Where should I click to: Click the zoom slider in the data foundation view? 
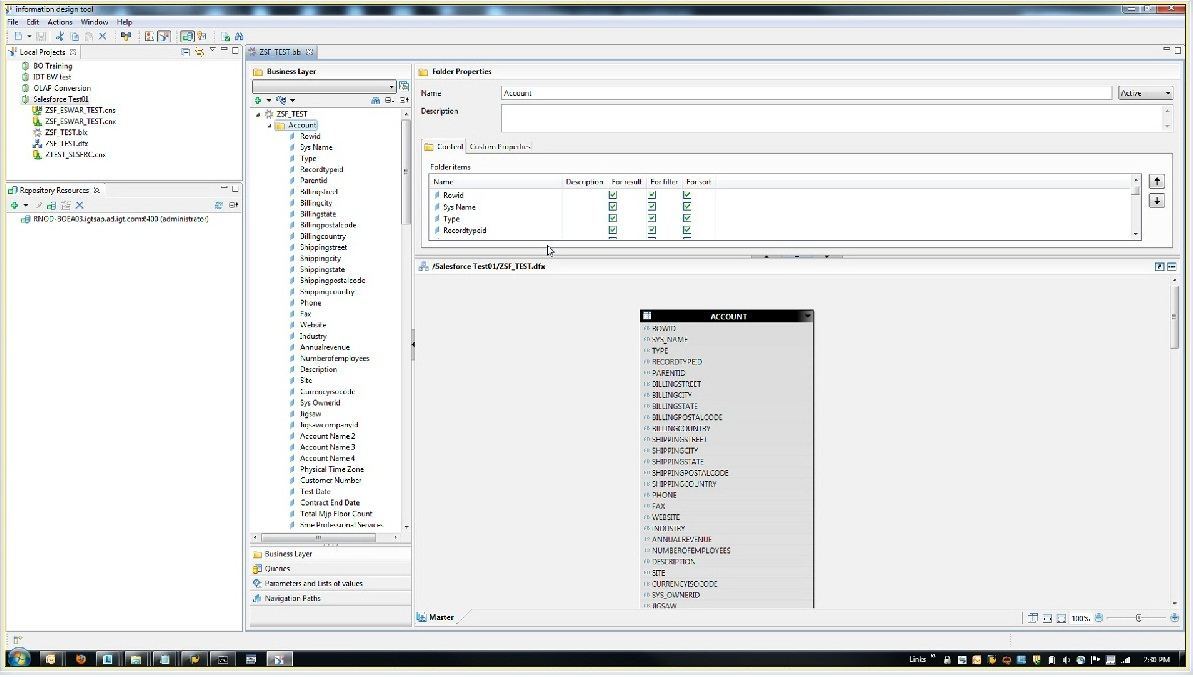pos(1138,618)
